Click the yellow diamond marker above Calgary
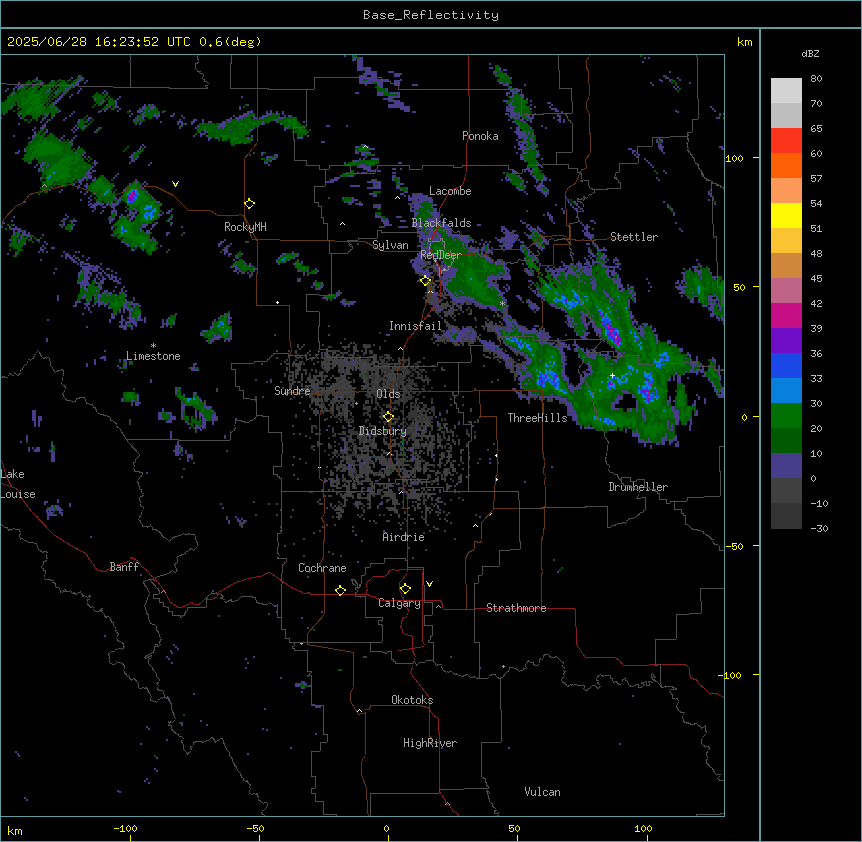 pyautogui.click(x=405, y=589)
